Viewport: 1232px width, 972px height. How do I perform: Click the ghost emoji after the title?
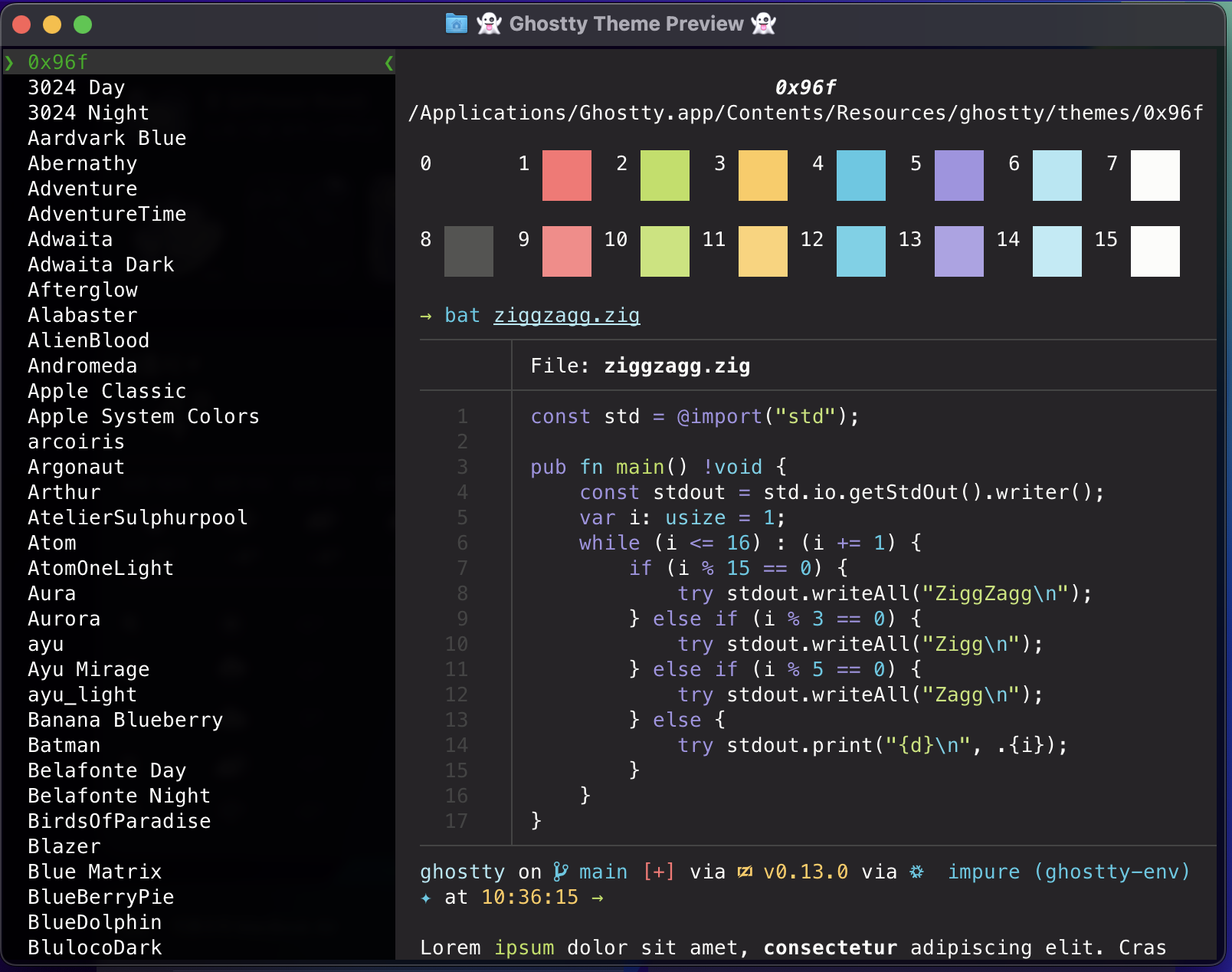[x=764, y=24]
